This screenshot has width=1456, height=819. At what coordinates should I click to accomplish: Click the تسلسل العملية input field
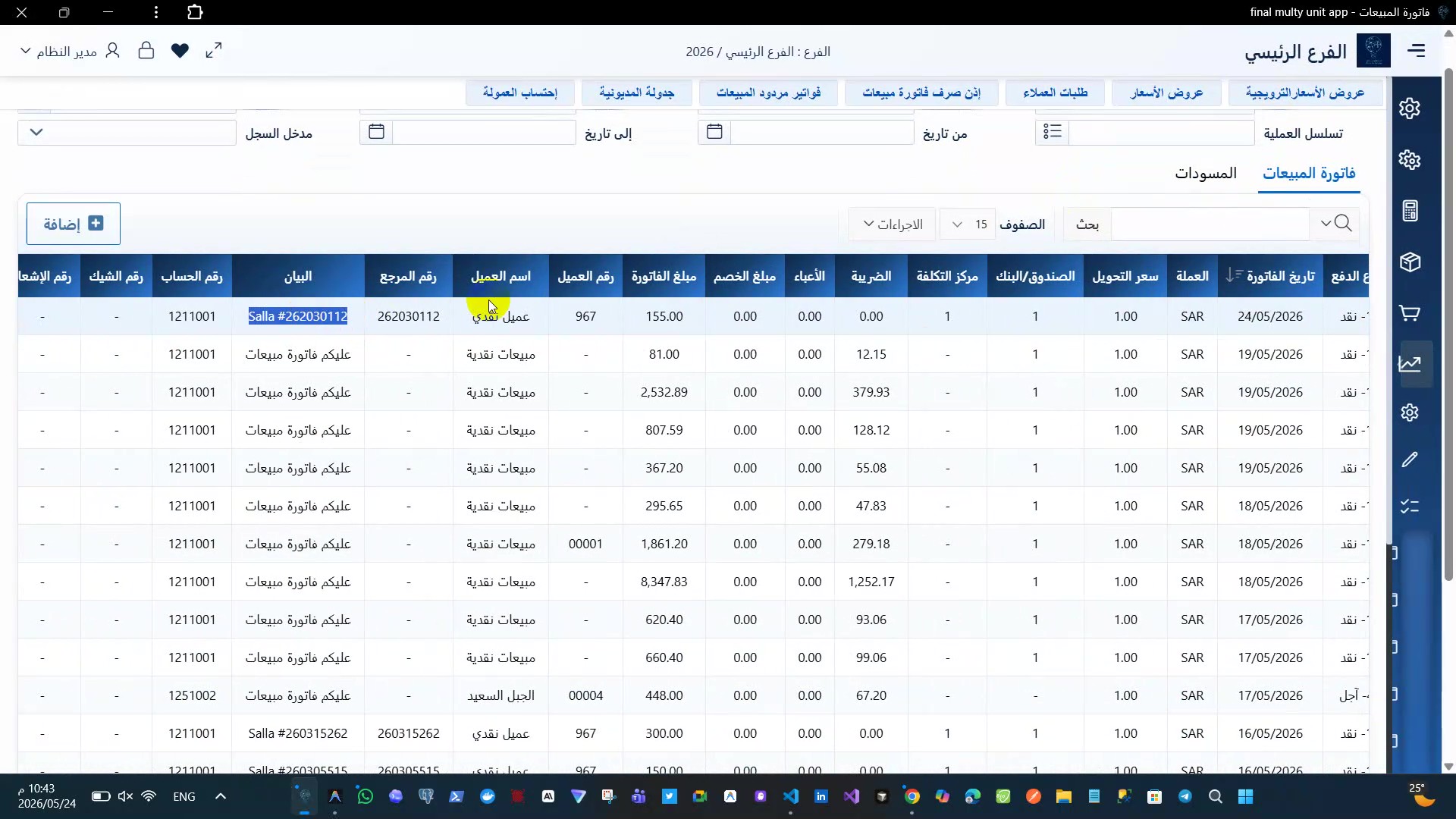click(1162, 133)
